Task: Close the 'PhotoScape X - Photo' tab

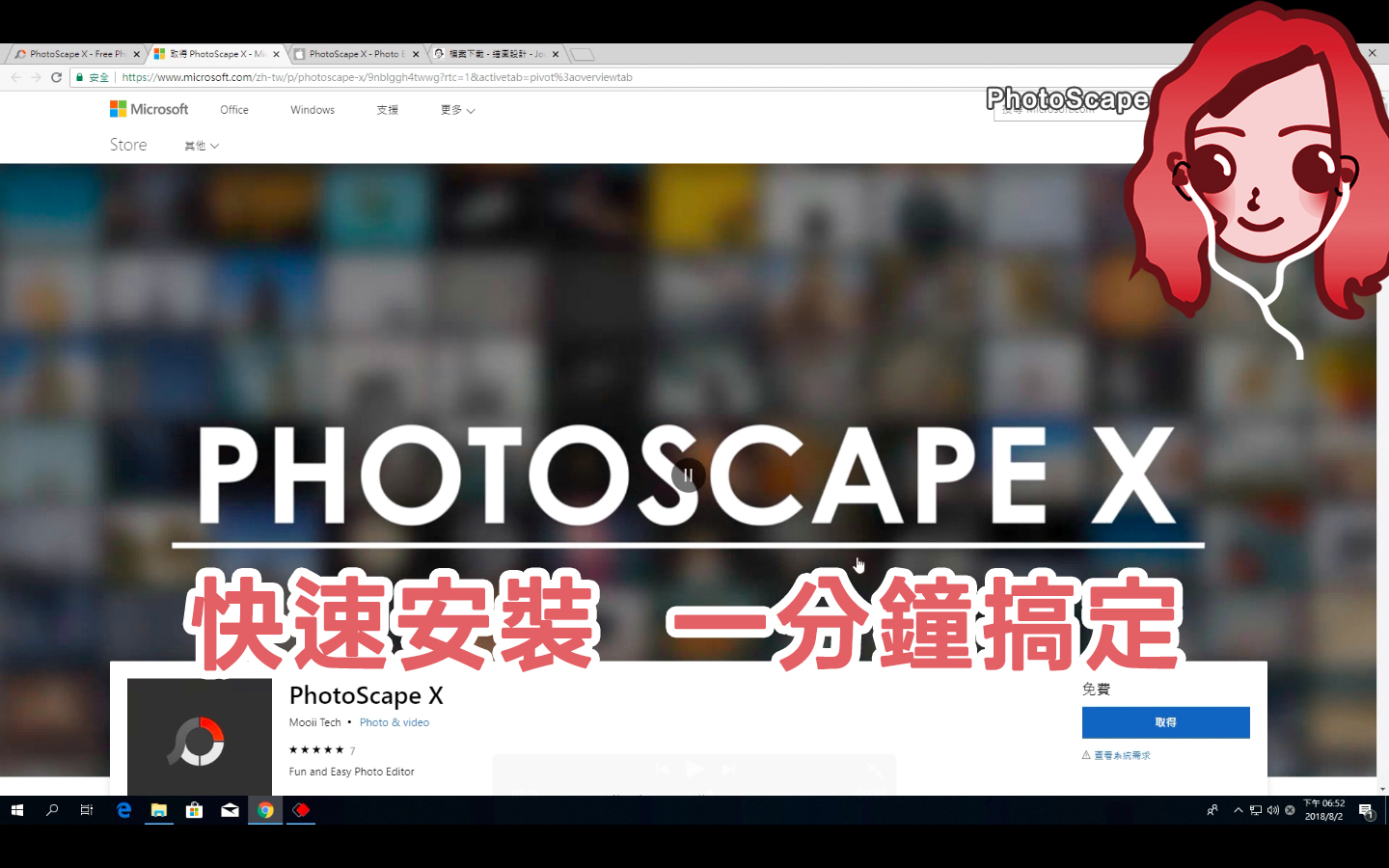Action: [x=416, y=54]
